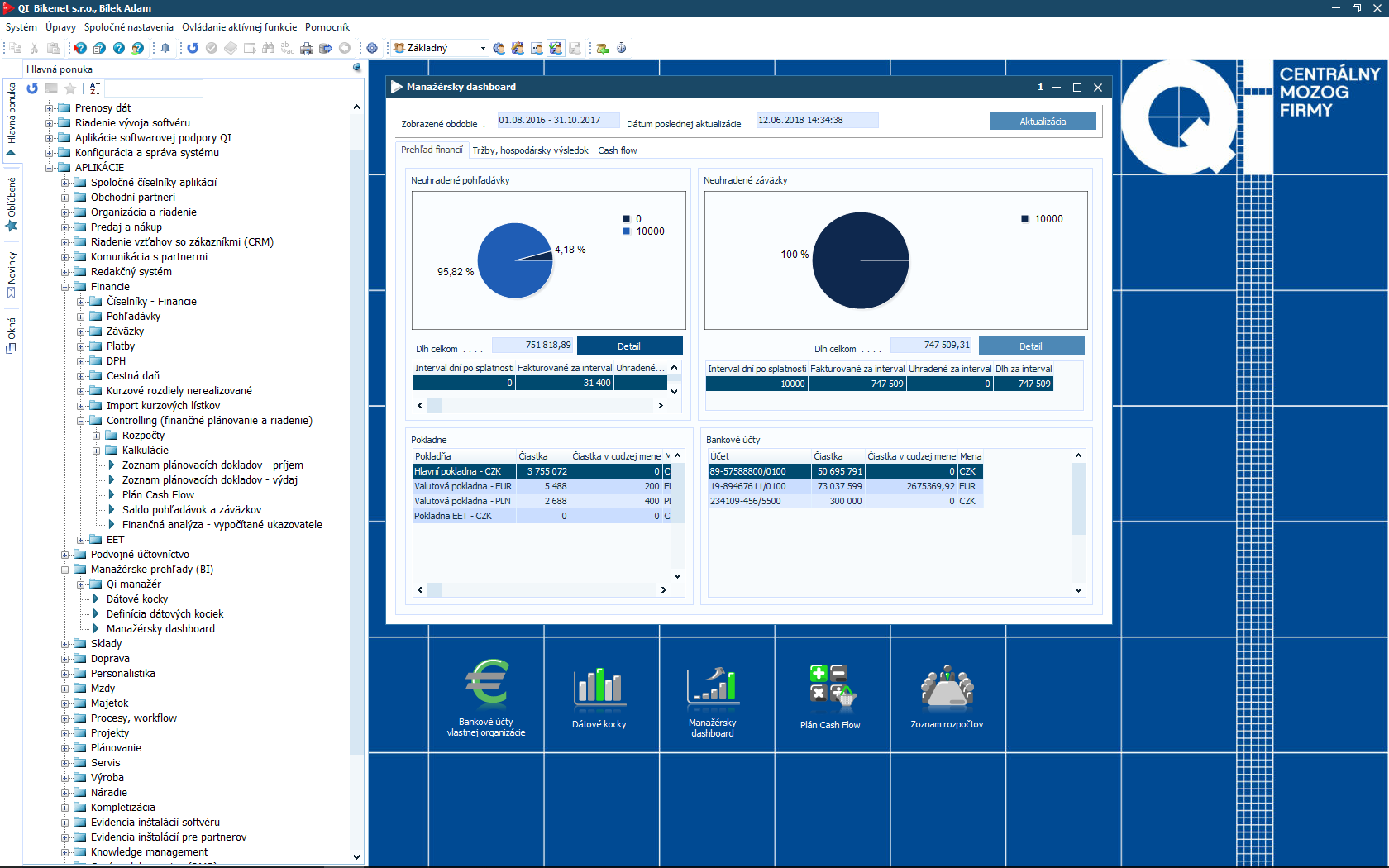Expand the Rozpočty tree node
Screen dimensions: 1389x868
(97, 436)
